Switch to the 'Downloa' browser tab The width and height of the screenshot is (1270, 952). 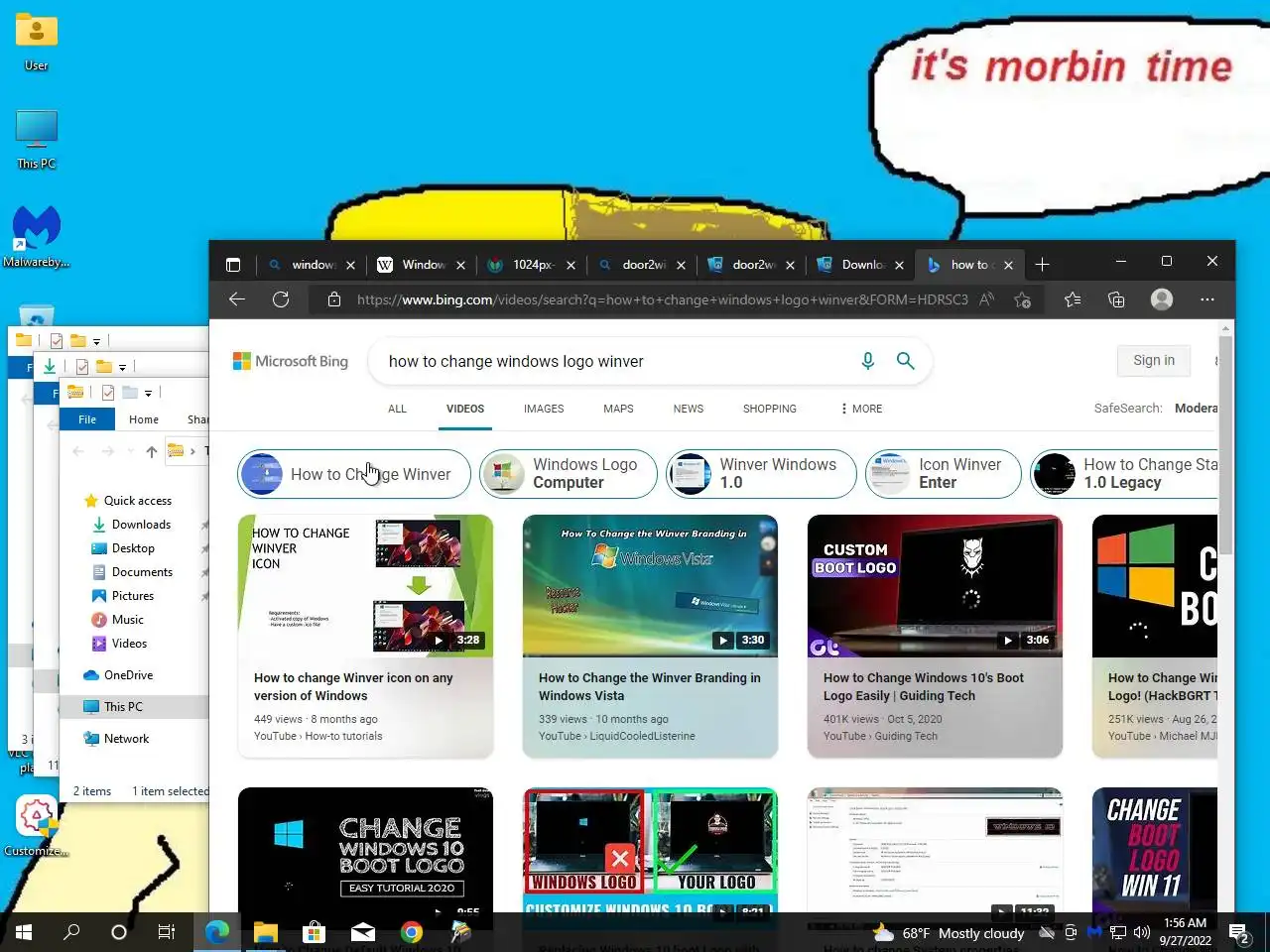(x=859, y=265)
